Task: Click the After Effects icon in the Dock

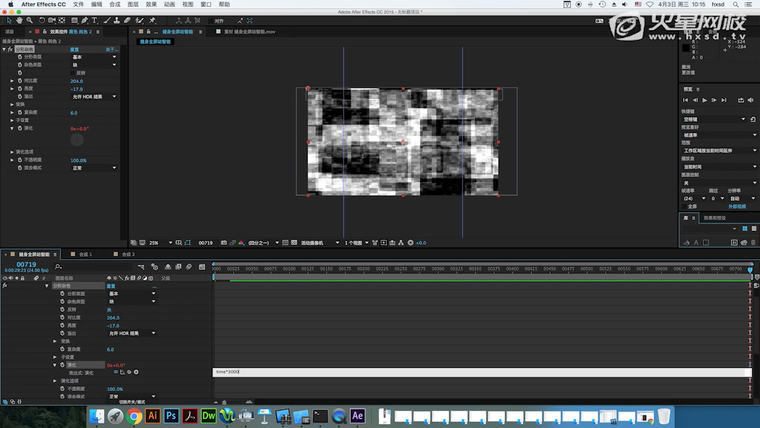Action: 359,415
